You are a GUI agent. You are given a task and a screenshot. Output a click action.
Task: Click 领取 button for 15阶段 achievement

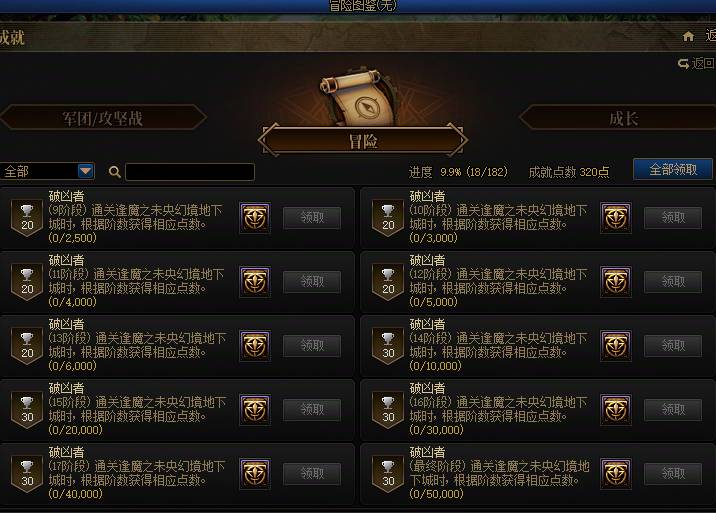pyautogui.click(x=312, y=409)
